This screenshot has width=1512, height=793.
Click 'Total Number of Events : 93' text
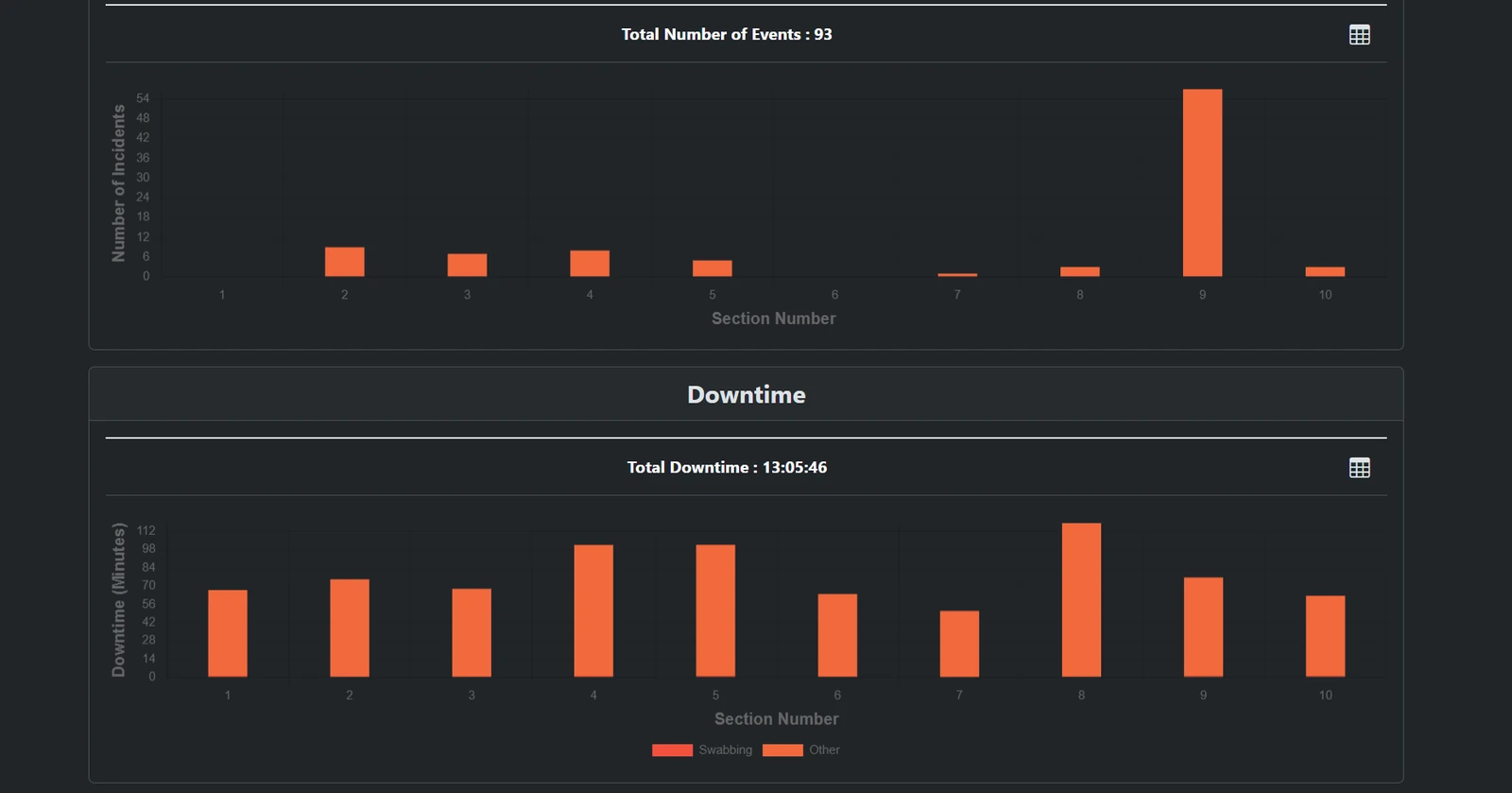[x=727, y=34]
